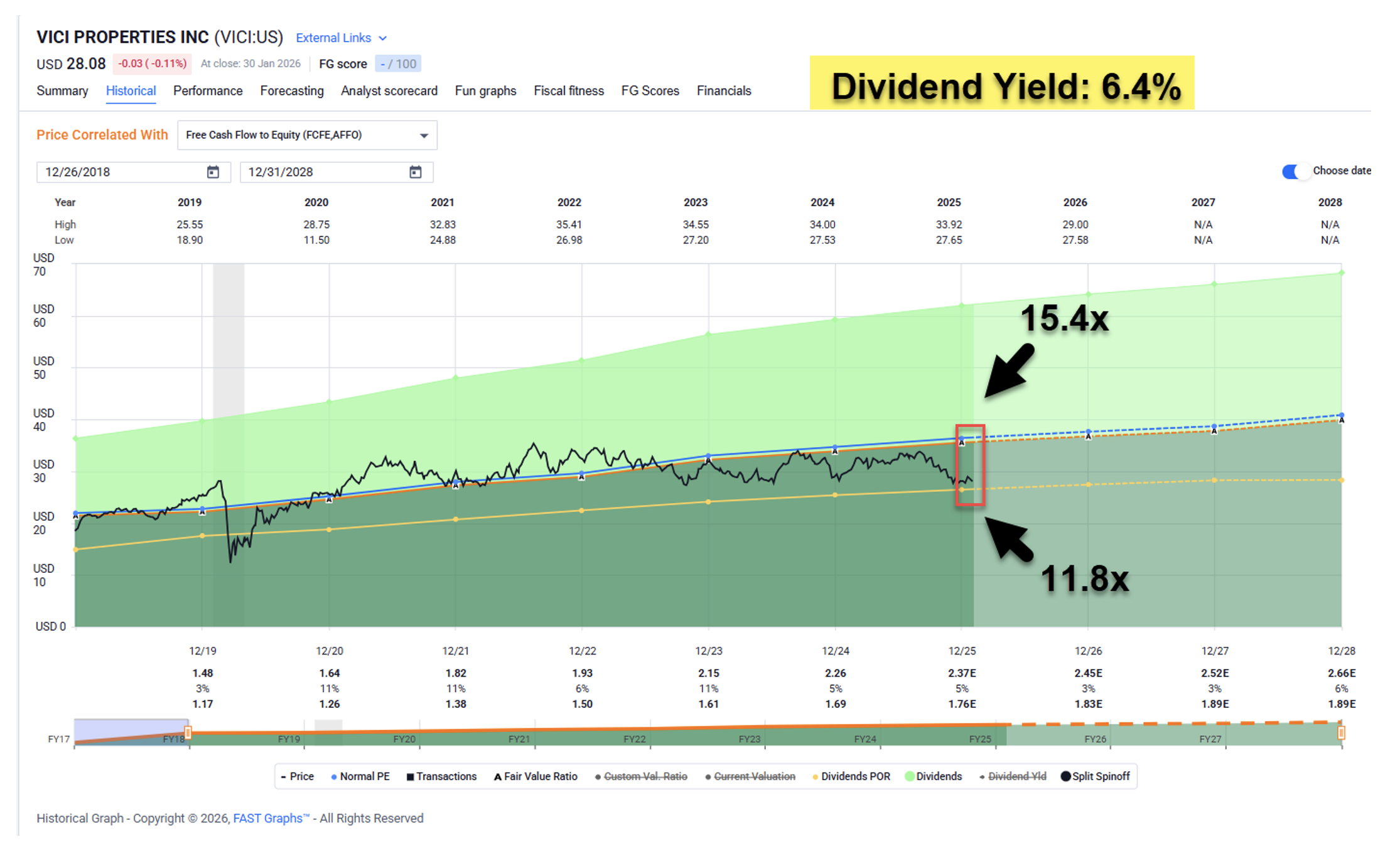Click the Transactions legend square icon
The width and height of the screenshot is (1400, 853).
tap(410, 777)
